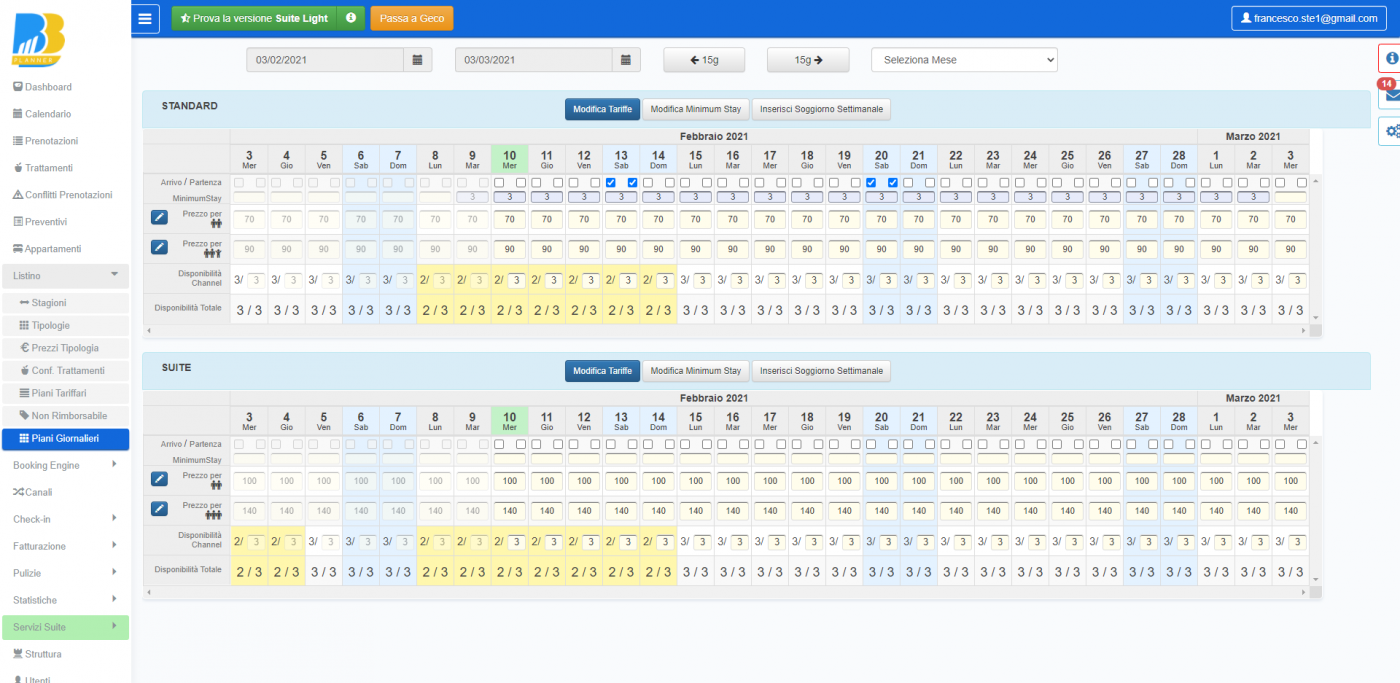Viewport: 1400px width, 683px height.
Task: Open messages envelope with 14 badge
Action: [1390, 95]
